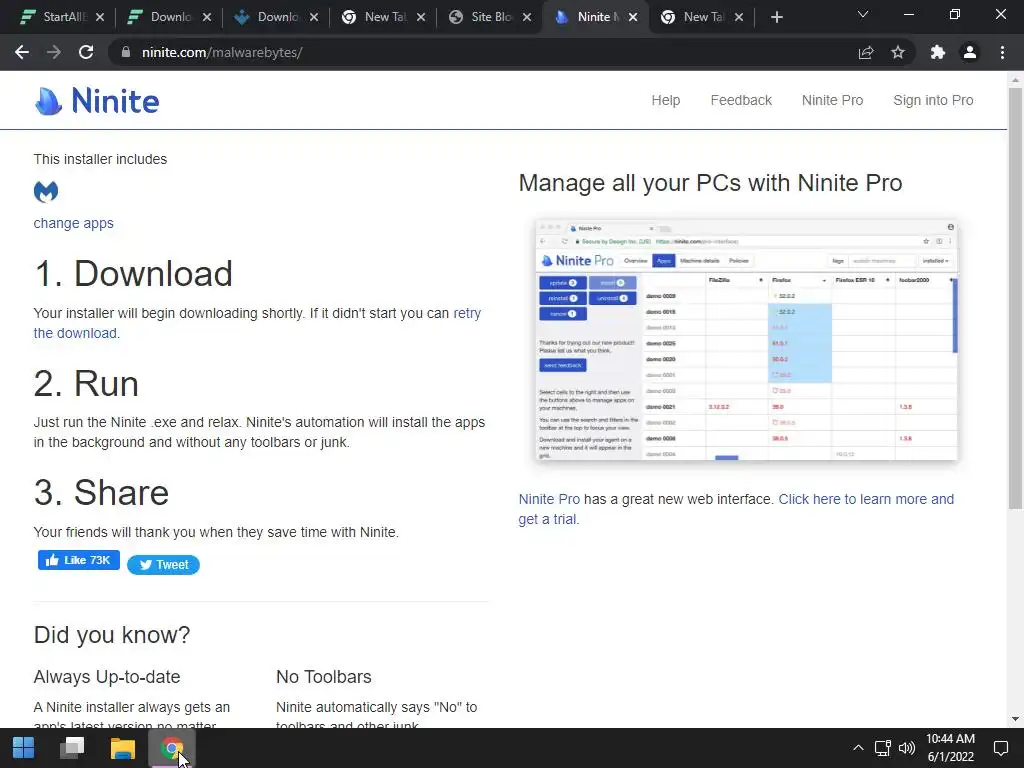Close the Site Blocked tab
Image resolution: width=1024 pixels, height=768 pixels.
527,17
